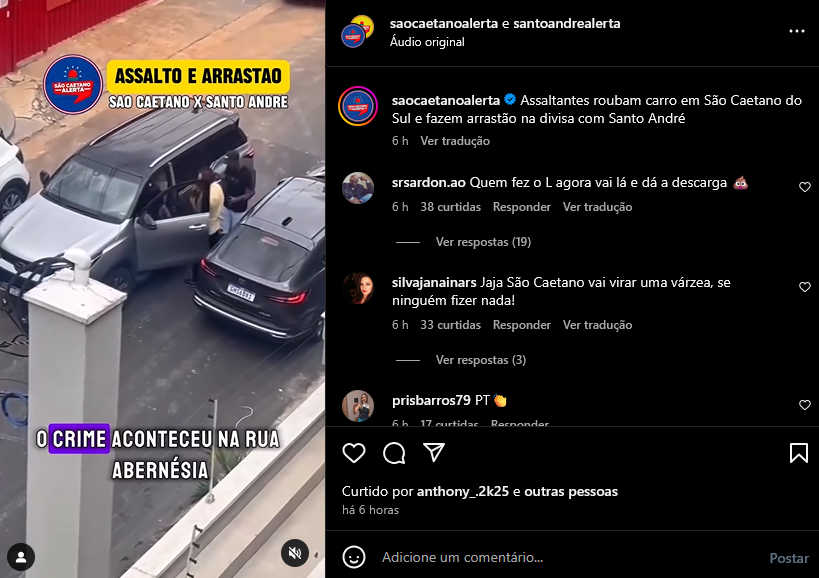Viewport: 819px width, 578px height.
Task: Open santoandrealerta profile from header
Action: [x=567, y=23]
